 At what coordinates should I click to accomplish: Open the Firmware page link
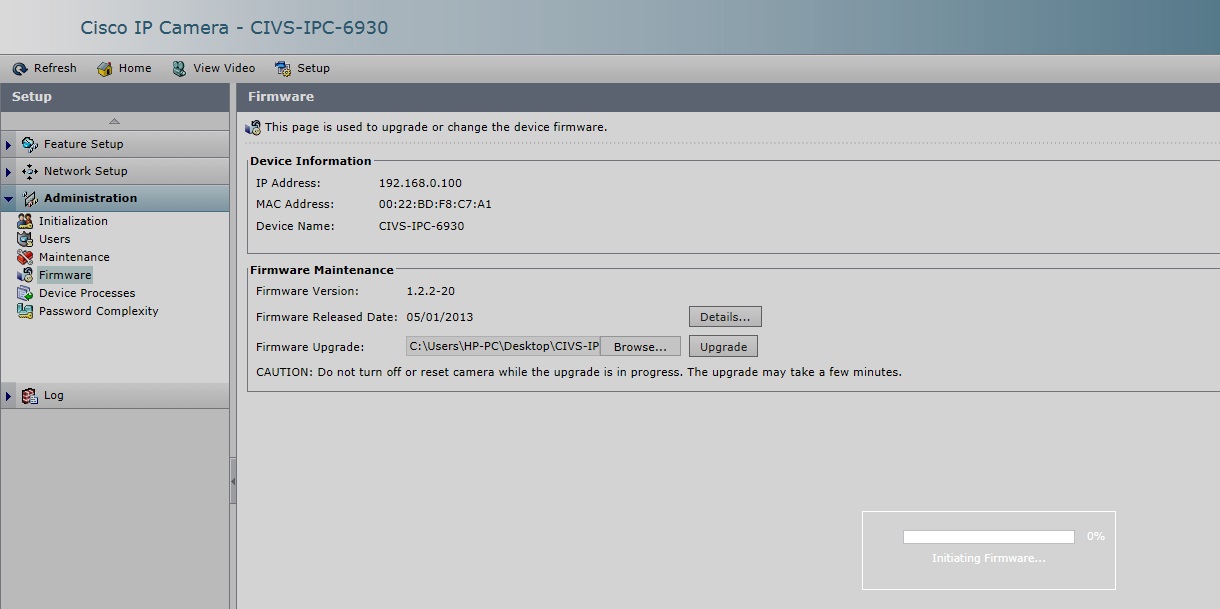[x=65, y=275]
